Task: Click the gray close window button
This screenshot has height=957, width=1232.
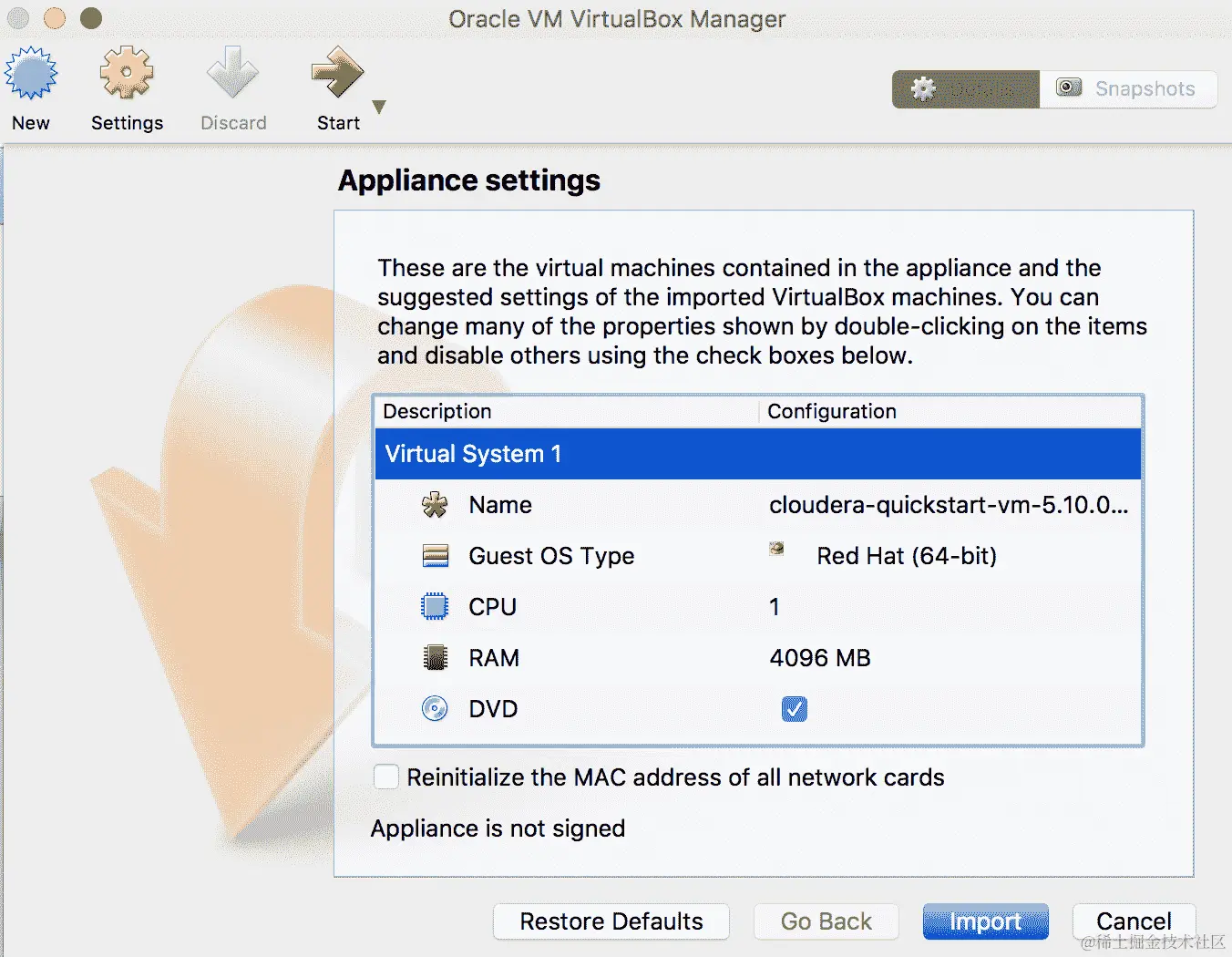Action: [x=18, y=18]
